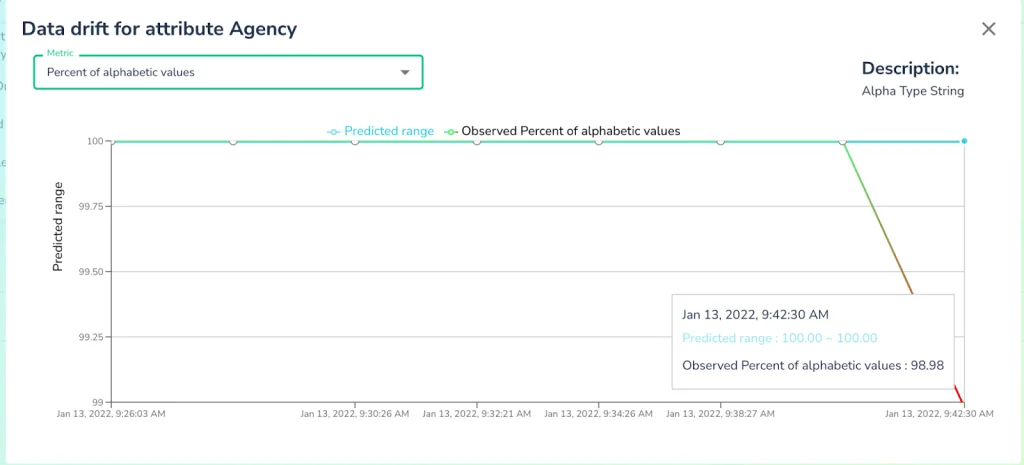Click the Description heading
Viewport: 1024px width, 465px height.
coord(910,69)
